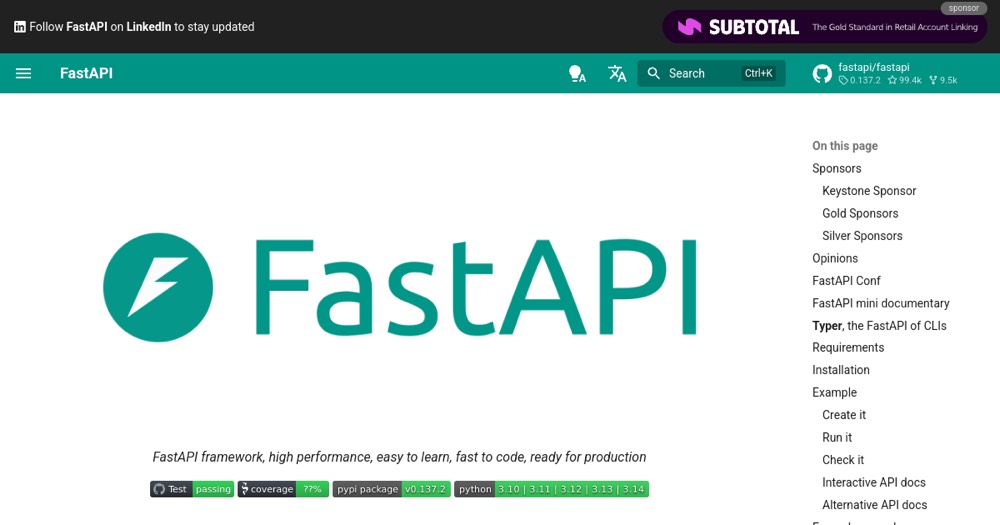Viewport: 1000px width, 525px height.
Task: Jump to FastAPI Conf section
Action: [846, 281]
